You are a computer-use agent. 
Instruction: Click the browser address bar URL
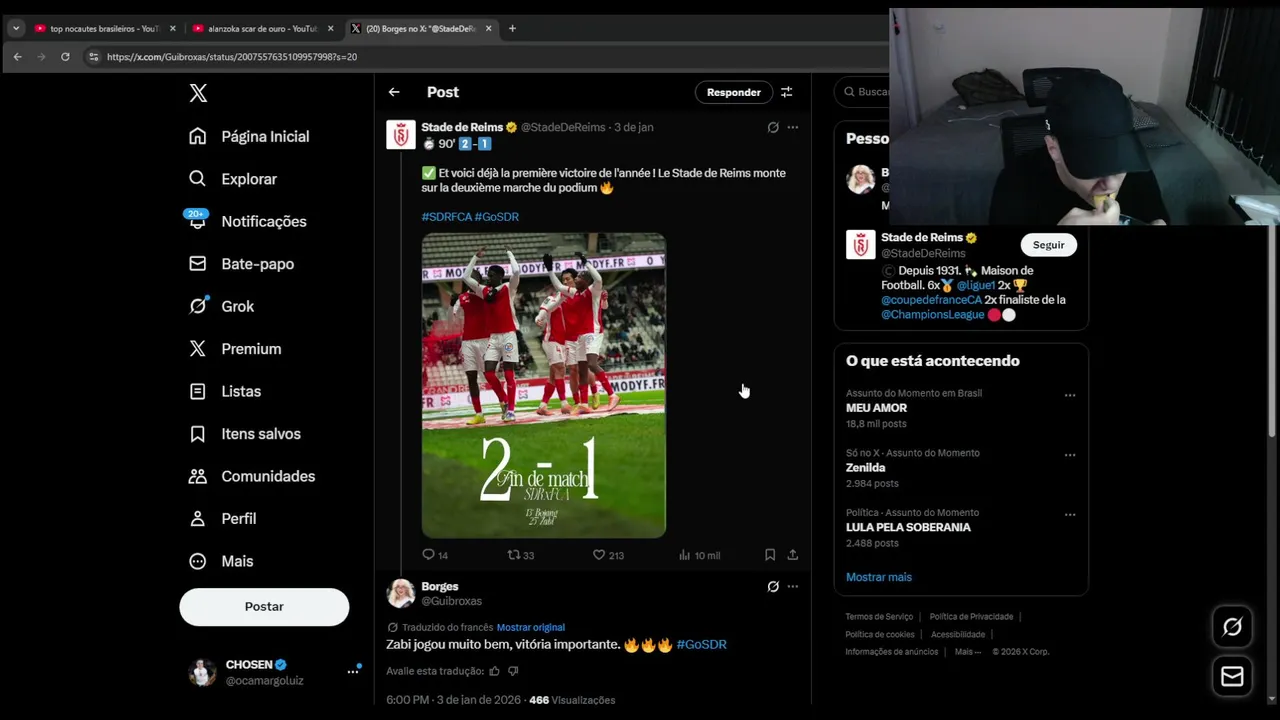(232, 57)
